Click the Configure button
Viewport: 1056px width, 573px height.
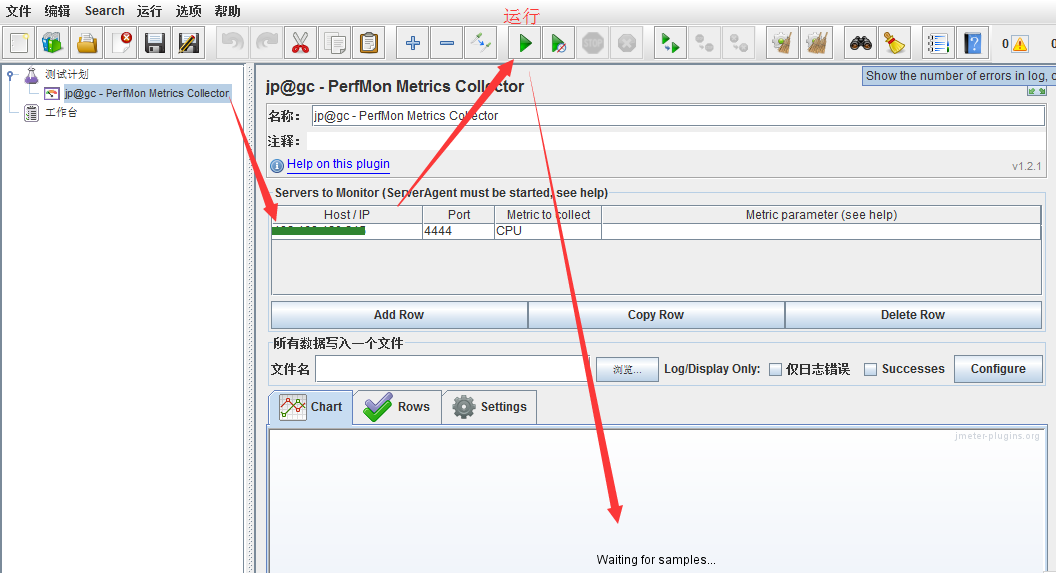tap(998, 369)
